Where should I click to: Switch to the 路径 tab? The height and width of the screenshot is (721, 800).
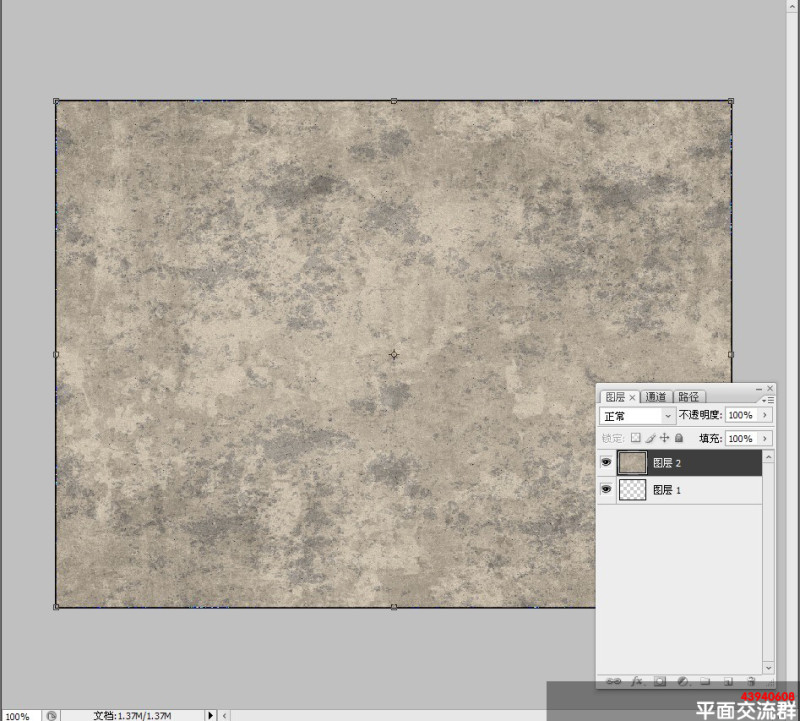coord(688,396)
